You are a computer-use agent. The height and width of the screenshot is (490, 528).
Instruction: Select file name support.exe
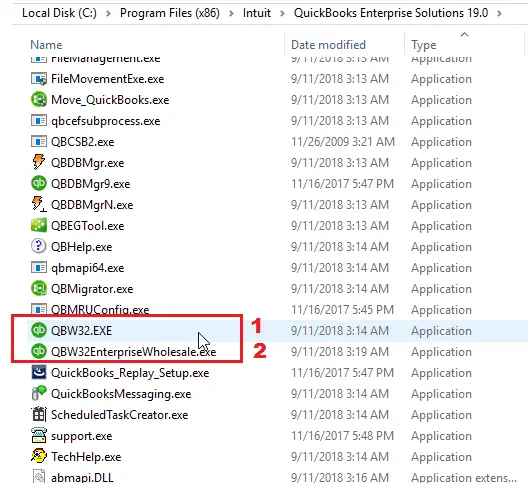tap(81, 436)
